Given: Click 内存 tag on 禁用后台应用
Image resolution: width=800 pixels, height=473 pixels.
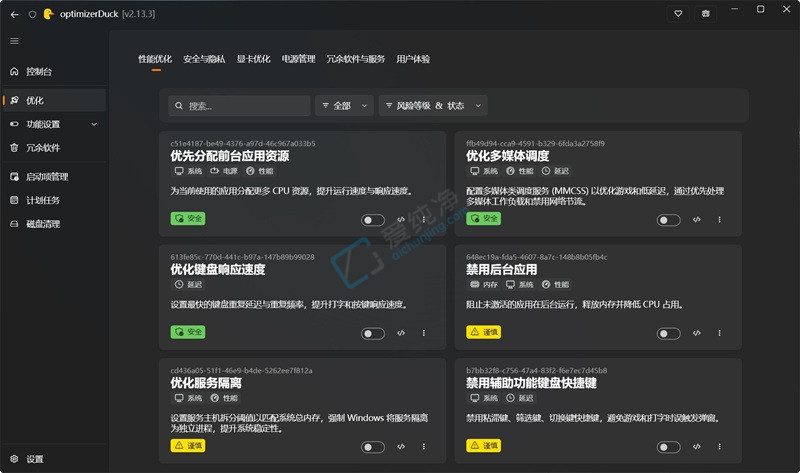Looking at the screenshot, I should tap(484, 284).
